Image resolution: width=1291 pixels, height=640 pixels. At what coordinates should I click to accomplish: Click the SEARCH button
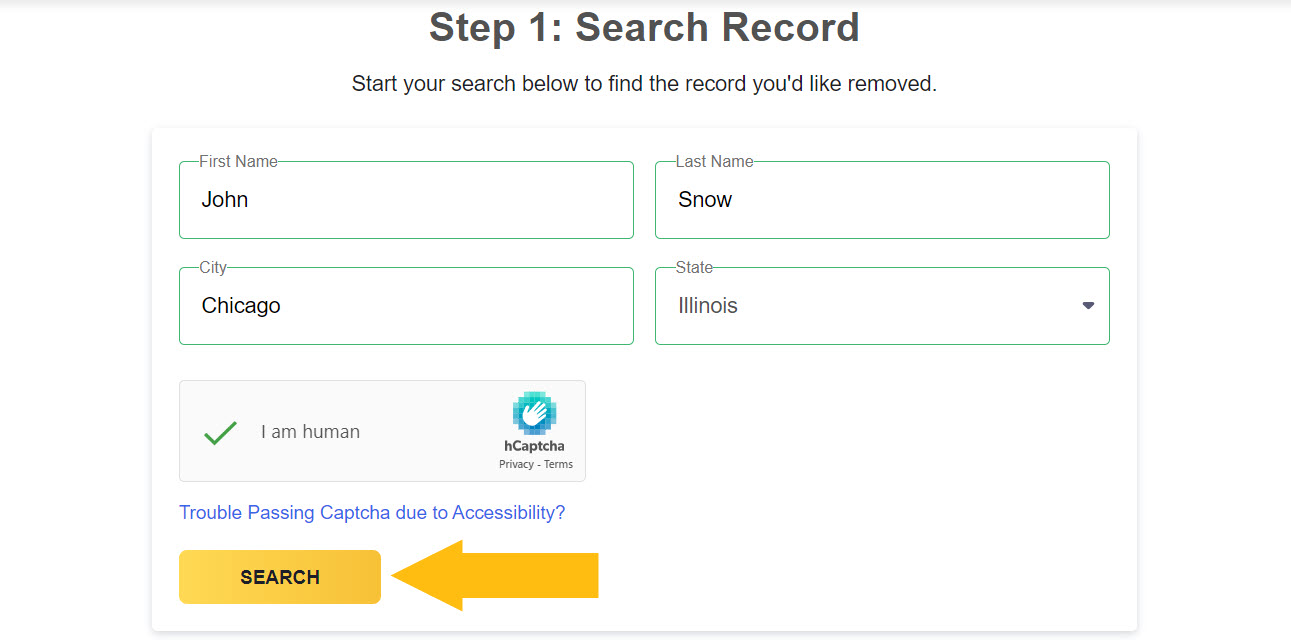pos(280,577)
